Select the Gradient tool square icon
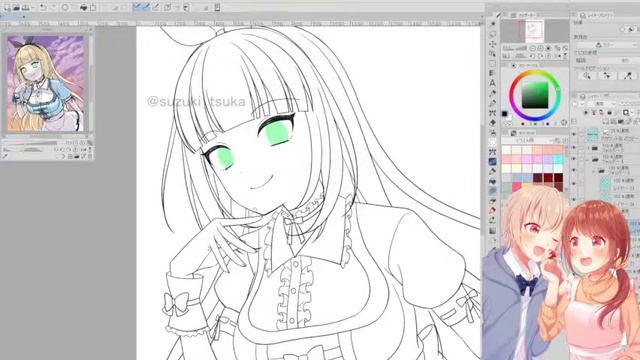The width and height of the screenshot is (640, 360). [x=493, y=231]
